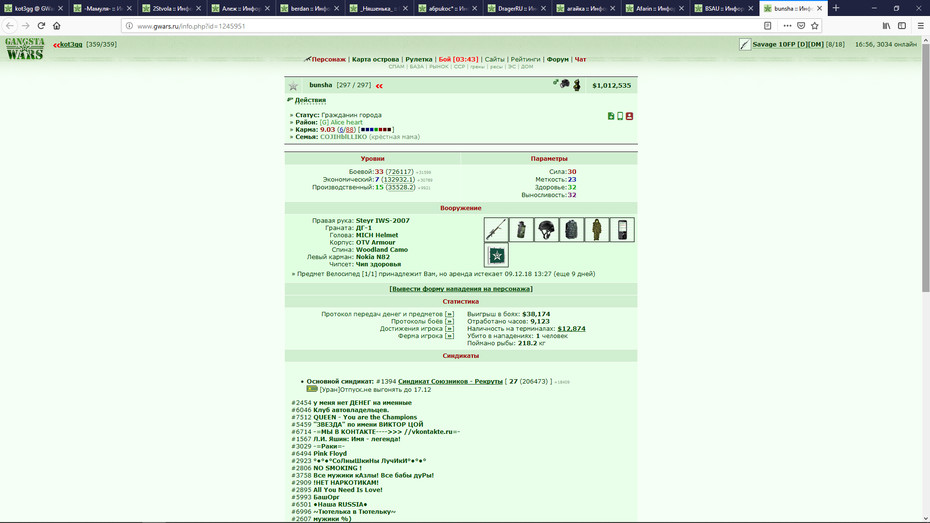This screenshot has height=523, width=930.
Task: Reload the page with the browser refresh button
Action: click(x=41, y=25)
